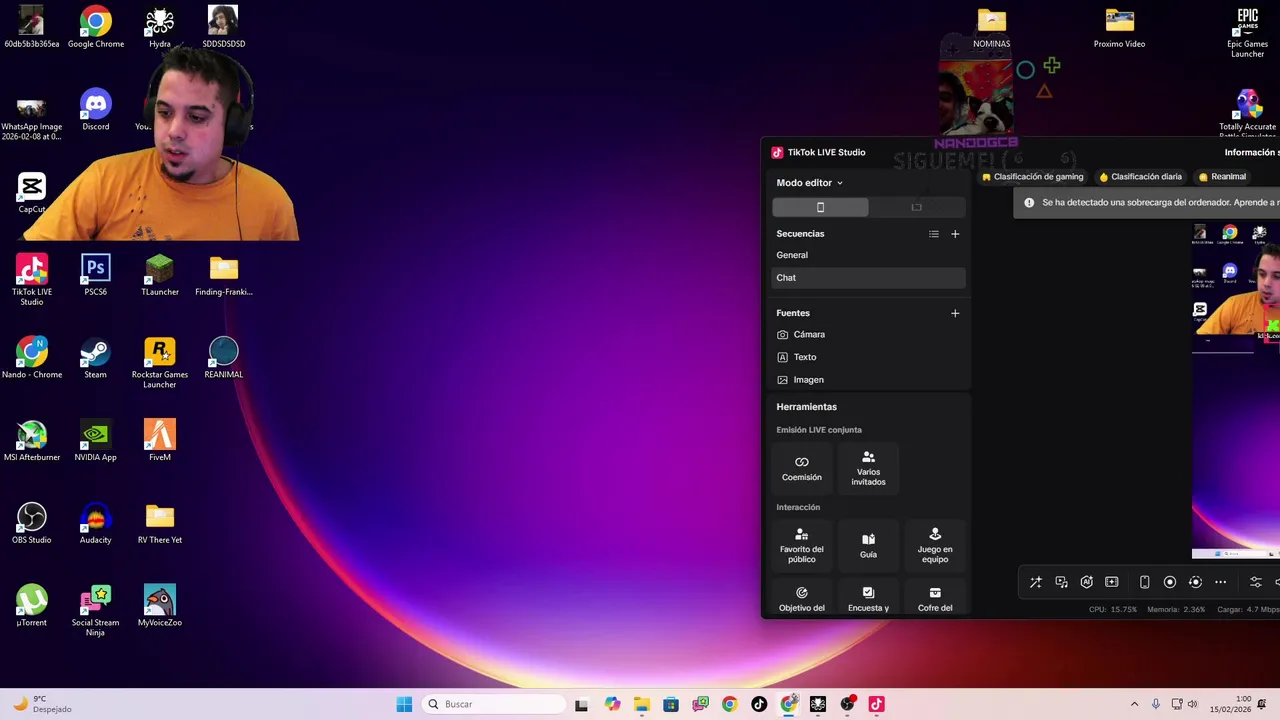Open Google Chrome desktop shortcut
The image size is (1280, 720).
96,27
